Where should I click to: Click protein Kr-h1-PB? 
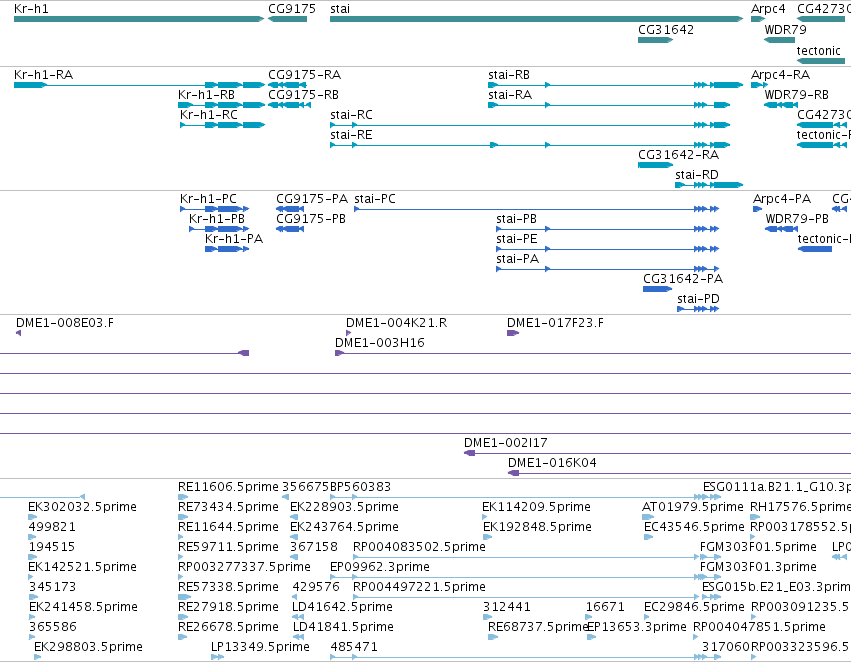[x=219, y=229]
